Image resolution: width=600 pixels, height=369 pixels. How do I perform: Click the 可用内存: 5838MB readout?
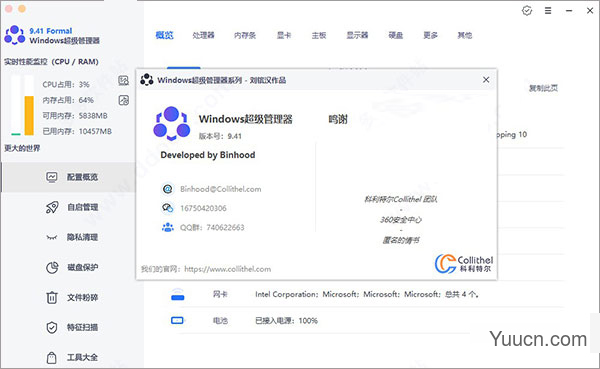tap(75, 116)
